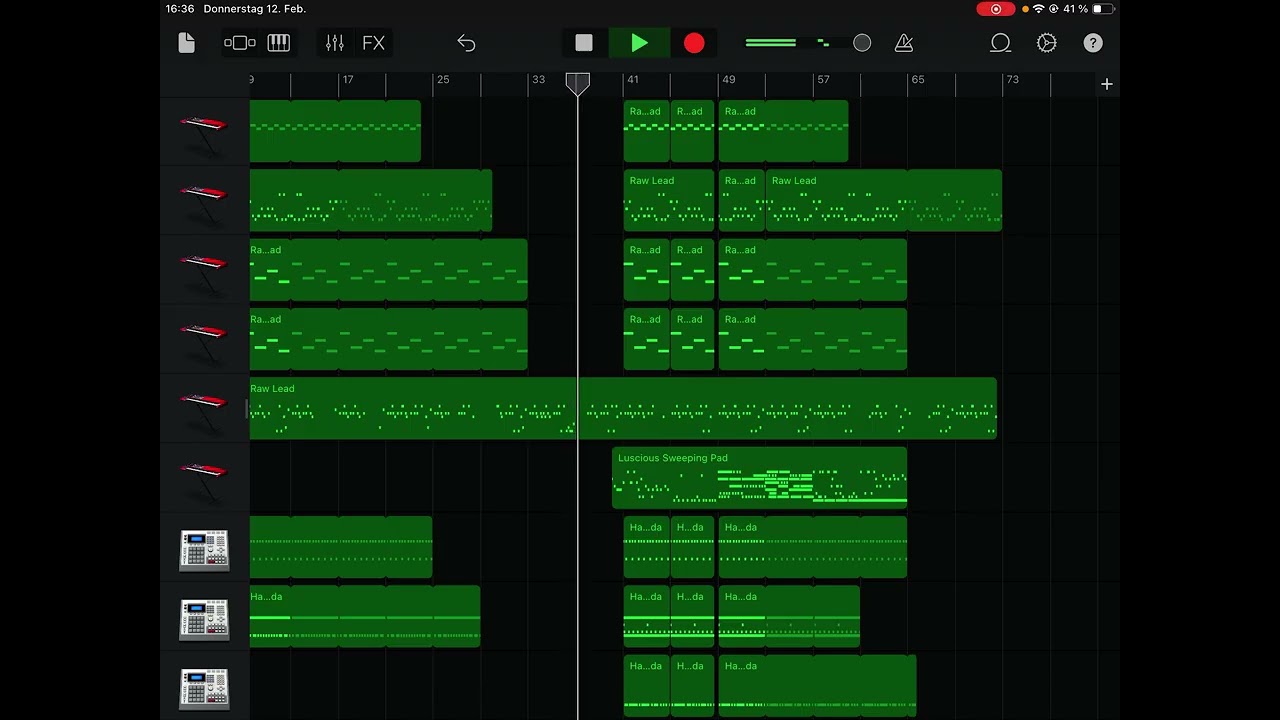Screen dimensions: 1280x720
Task: Toggle the metronome
Action: point(904,43)
